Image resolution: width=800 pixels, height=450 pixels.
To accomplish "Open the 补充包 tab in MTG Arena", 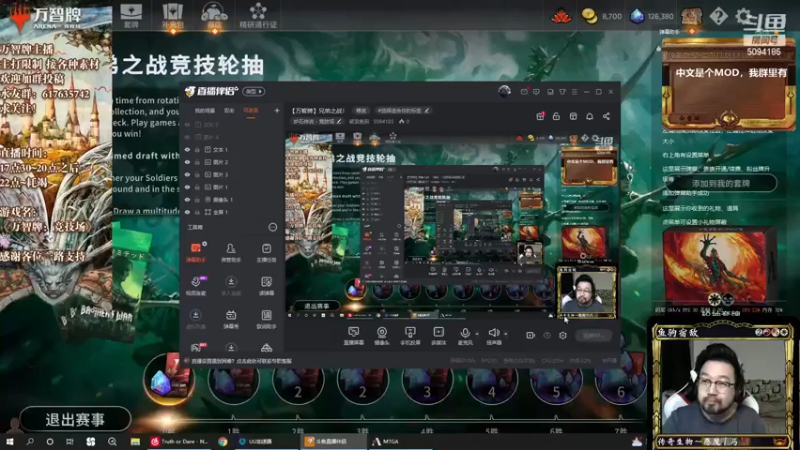I will click(172, 15).
